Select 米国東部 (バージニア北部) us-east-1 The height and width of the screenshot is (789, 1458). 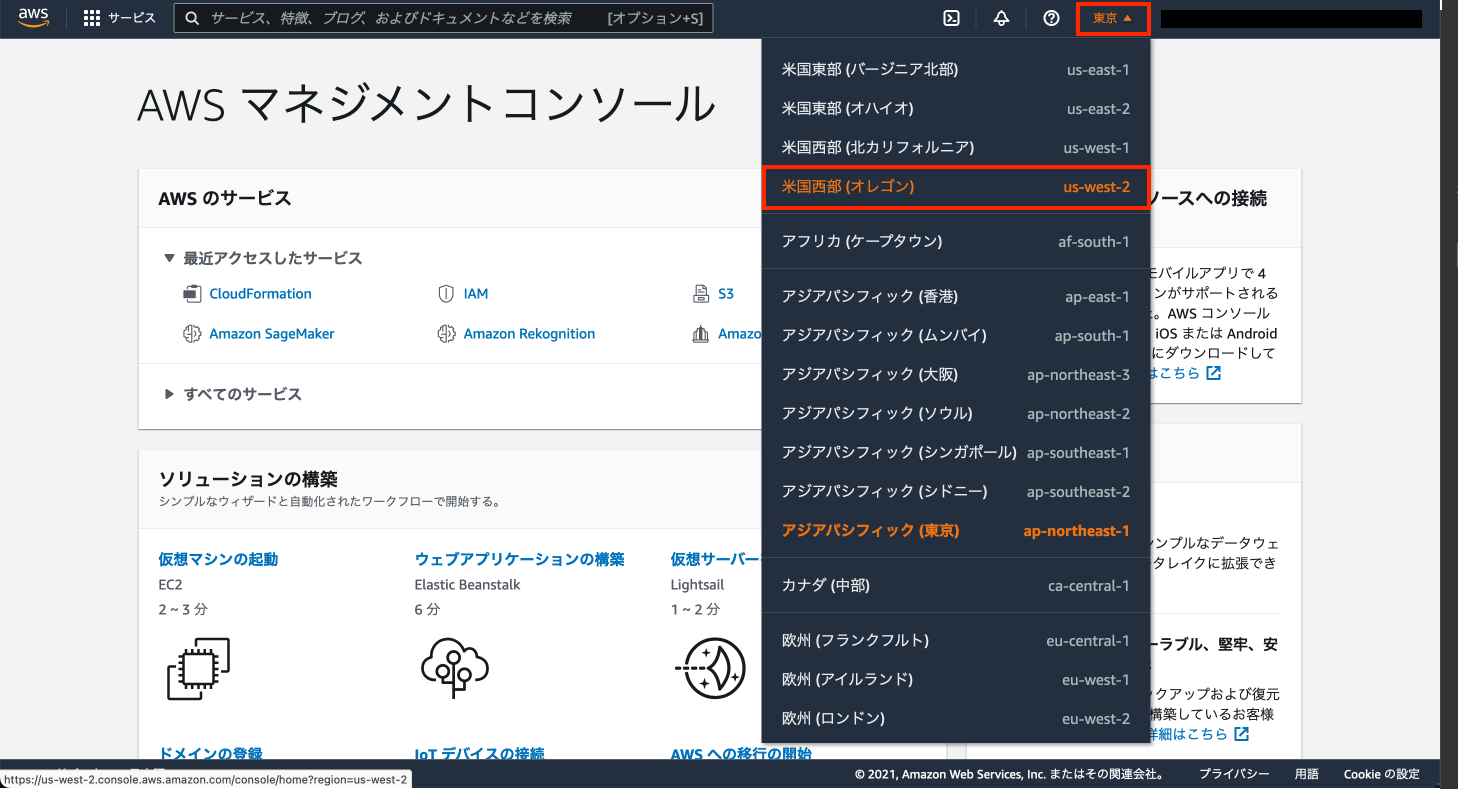pos(956,69)
